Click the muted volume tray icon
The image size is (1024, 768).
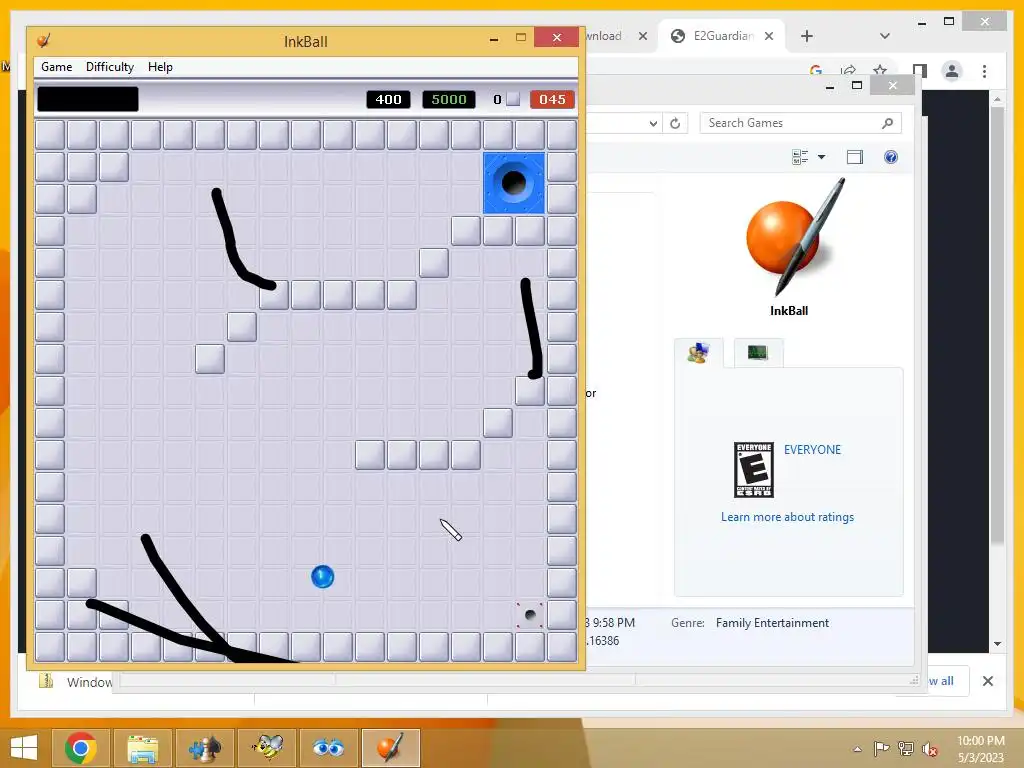tap(929, 749)
